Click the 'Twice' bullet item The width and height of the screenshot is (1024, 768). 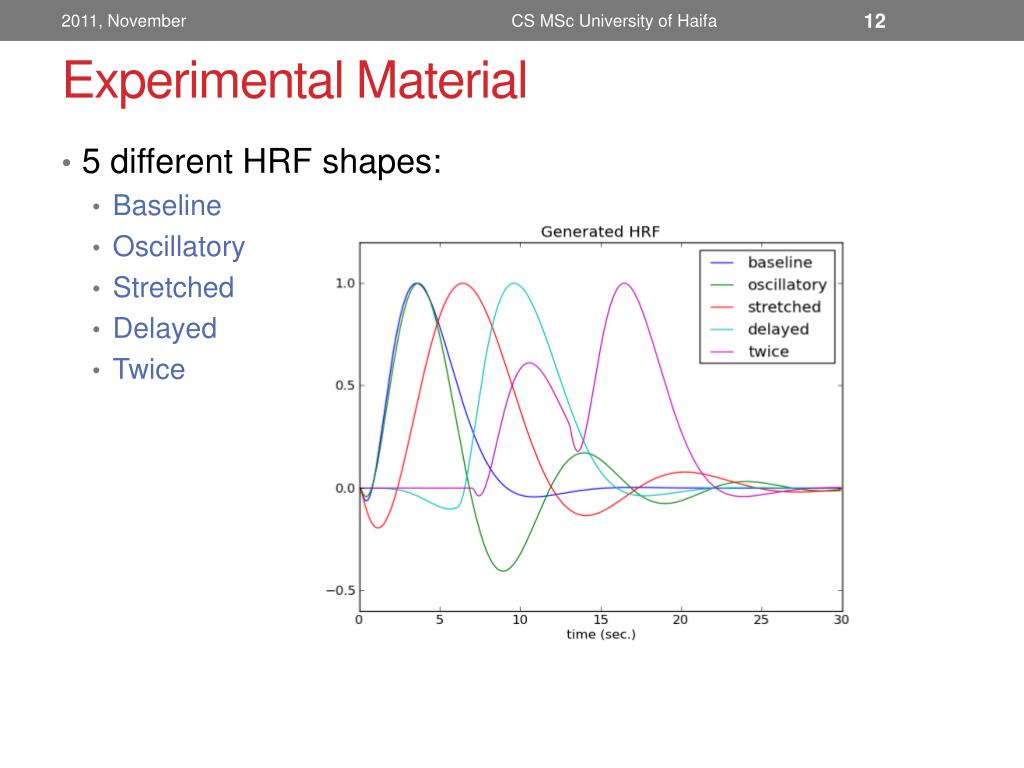[149, 369]
